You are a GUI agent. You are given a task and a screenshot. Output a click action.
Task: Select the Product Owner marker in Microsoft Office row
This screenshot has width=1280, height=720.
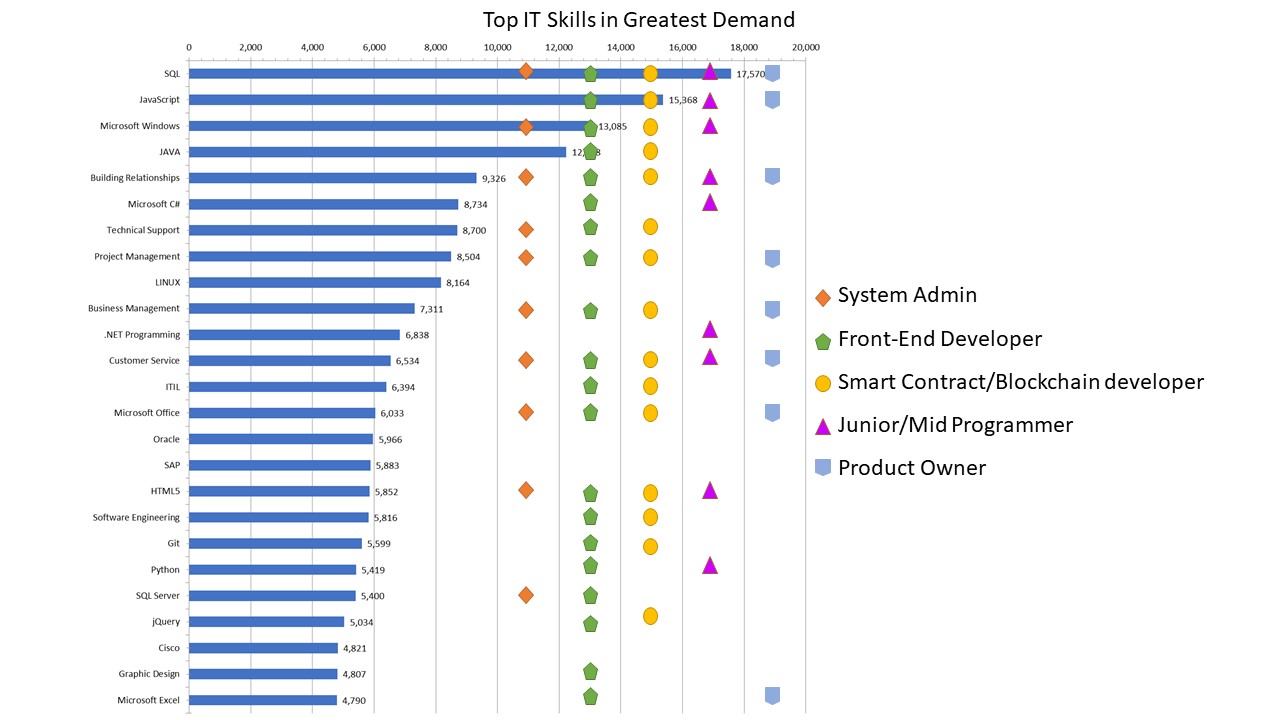point(772,412)
